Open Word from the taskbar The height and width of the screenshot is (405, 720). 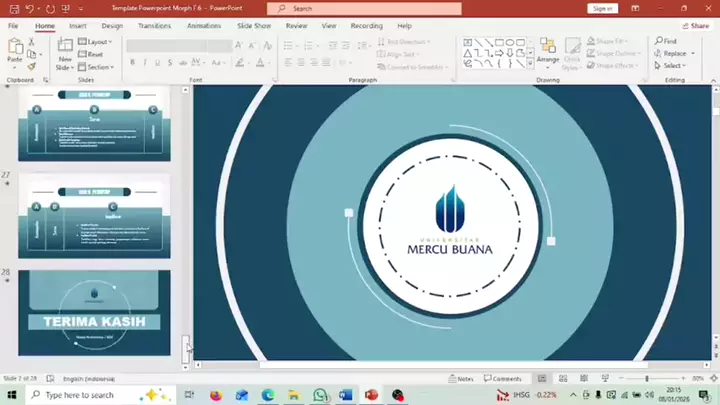(x=346, y=395)
